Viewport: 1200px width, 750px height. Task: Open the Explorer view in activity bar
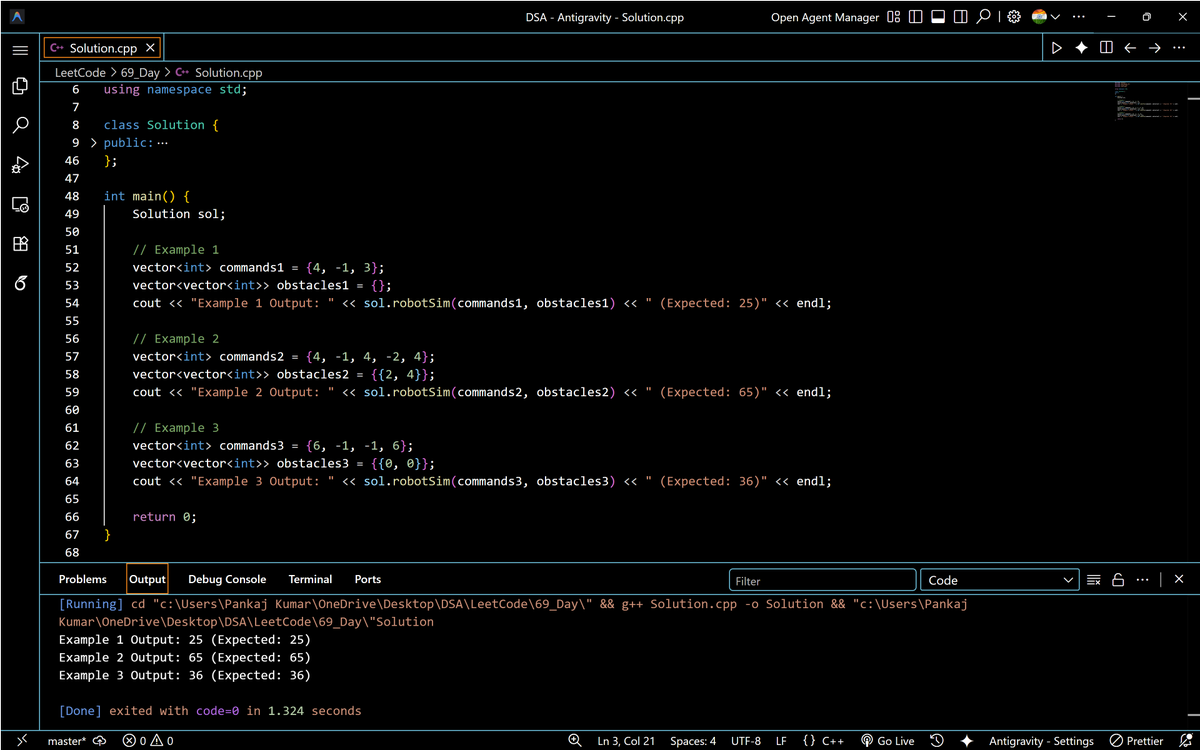[x=20, y=87]
